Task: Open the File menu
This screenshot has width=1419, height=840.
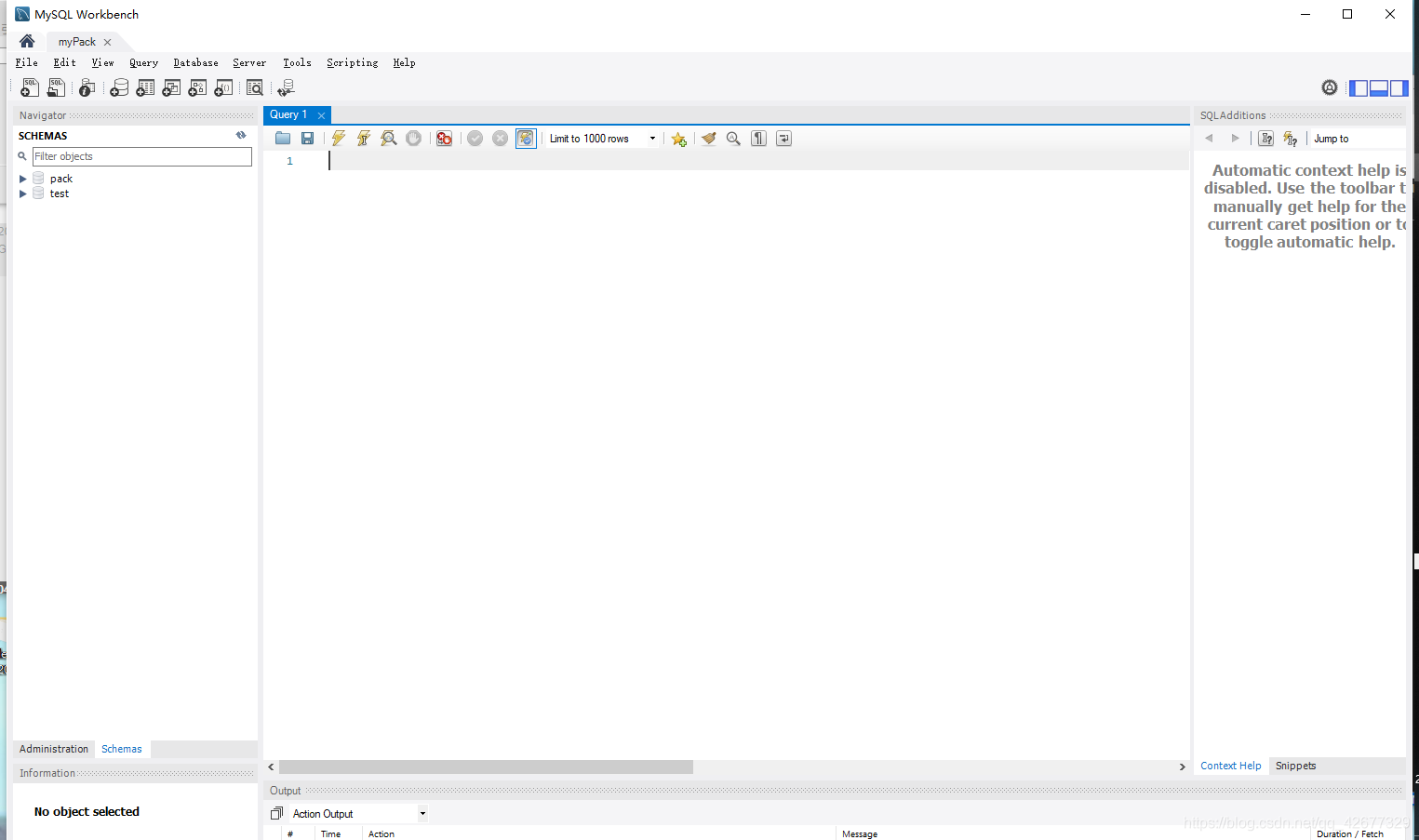Action: tap(27, 62)
